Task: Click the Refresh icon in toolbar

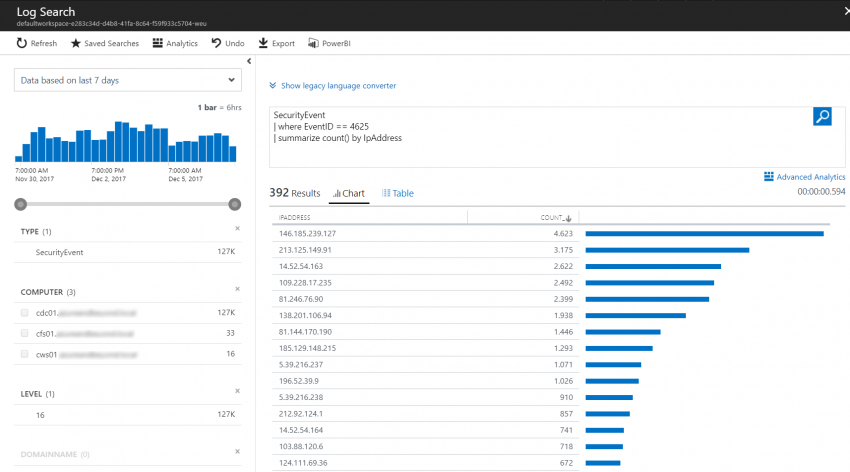Action: 21,43
